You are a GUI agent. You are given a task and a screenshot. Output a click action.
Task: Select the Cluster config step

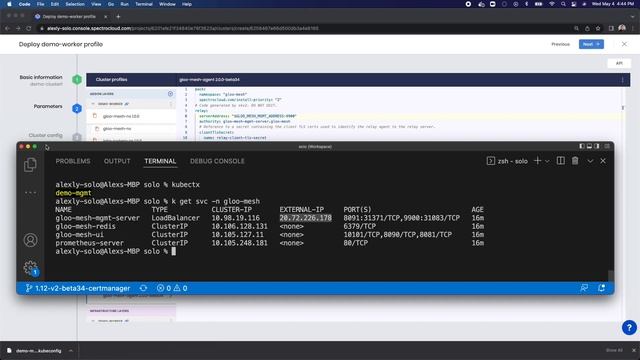(45, 135)
